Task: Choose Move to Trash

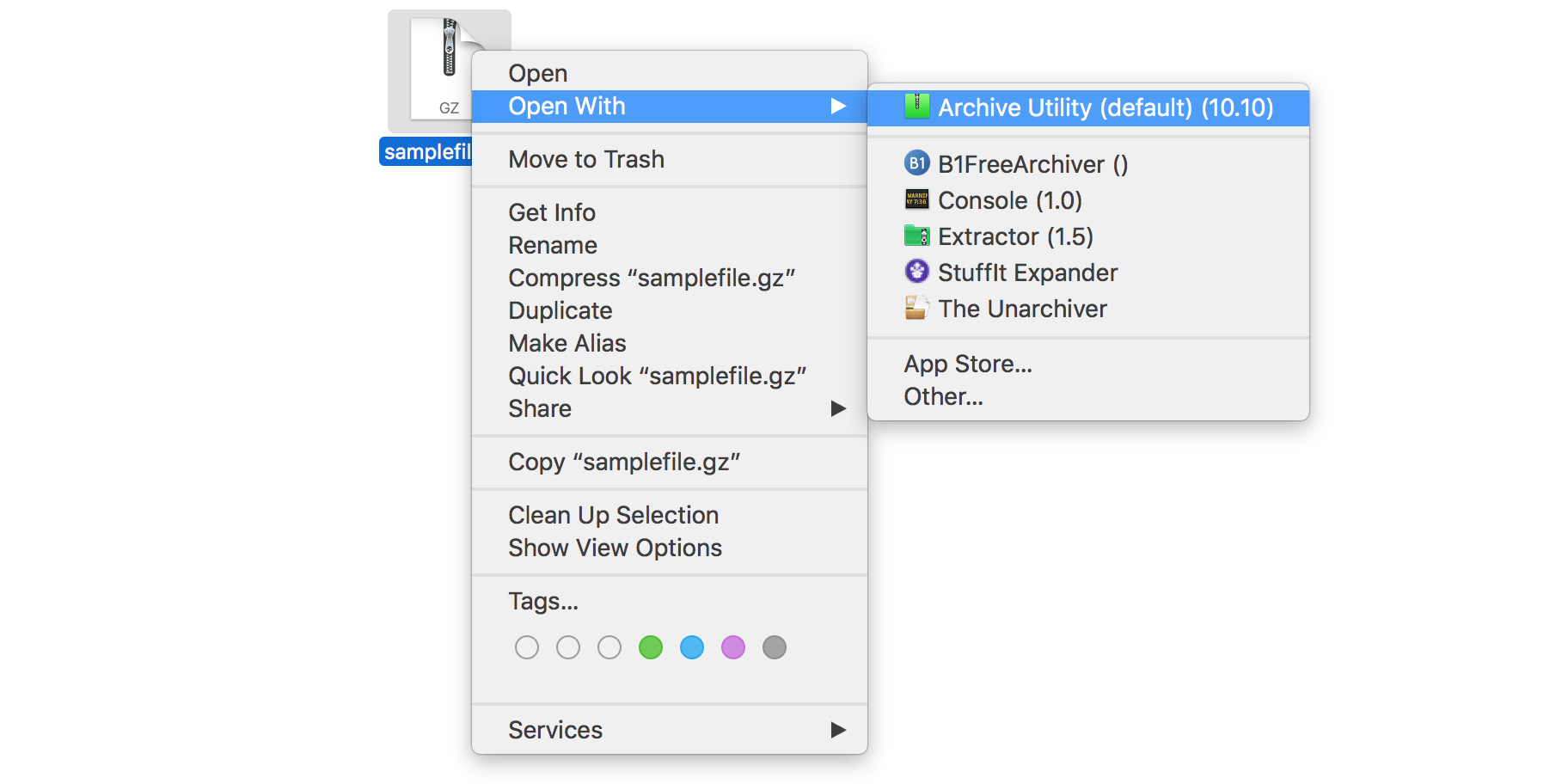Action: pyautogui.click(x=586, y=159)
